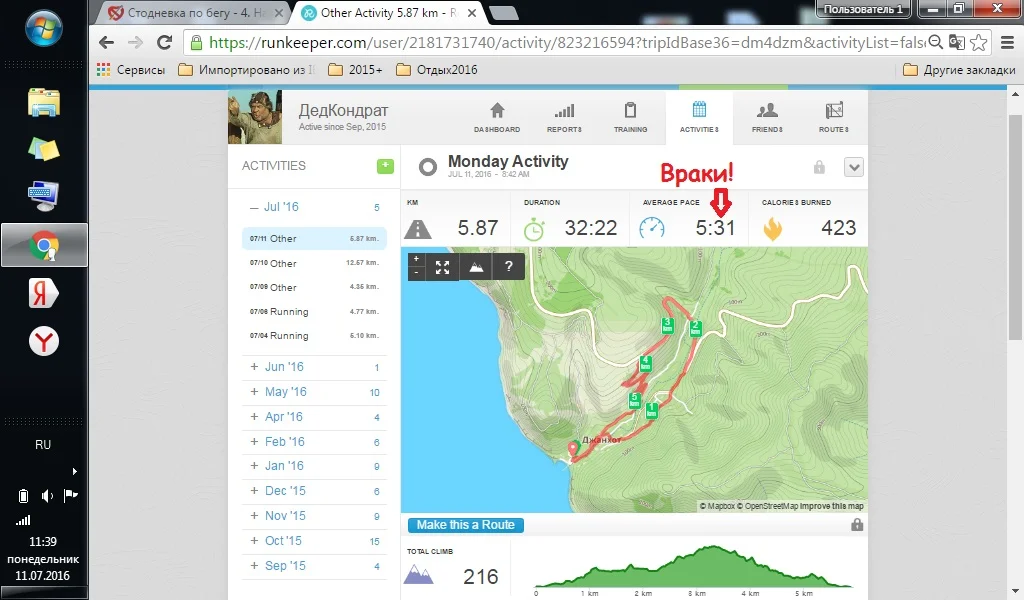Click the page vertical scrollbar
1024x600 pixels.
1015,227
